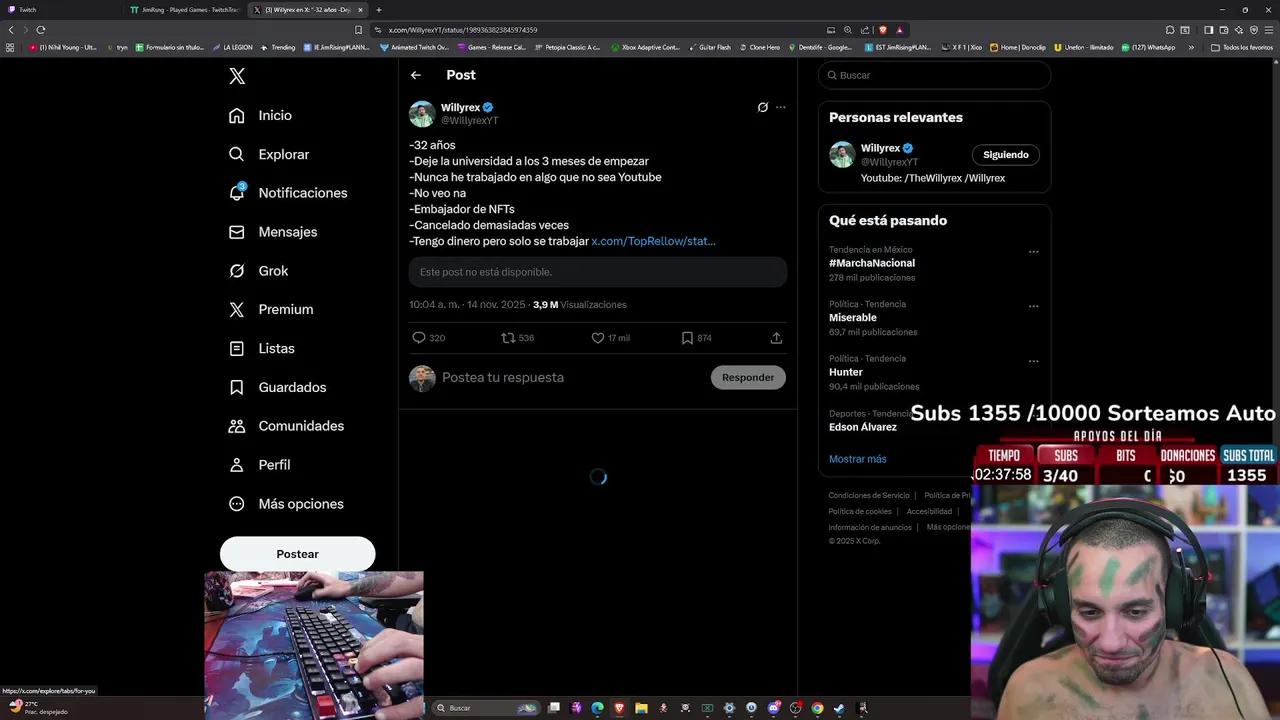Viewport: 1280px width, 720px height.
Task: Open Guardados bookmarks
Action: coord(278,387)
